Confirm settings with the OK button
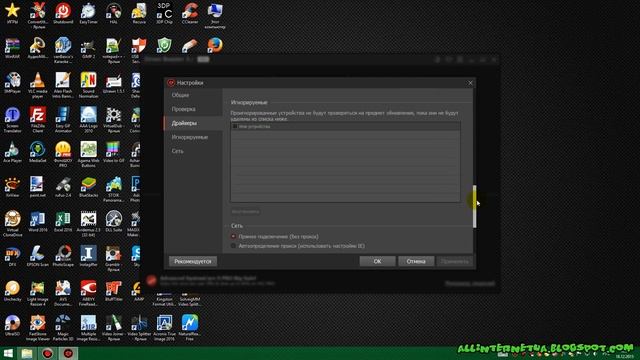This screenshot has height=360, width=640. pyautogui.click(x=378, y=261)
